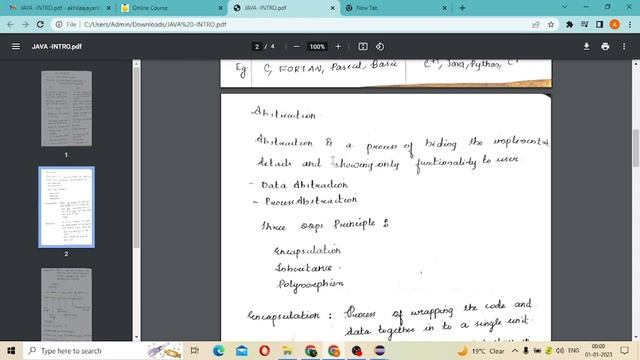640x360 pixels.
Task: Click the address bar URL field
Action: pyautogui.click(x=302, y=24)
